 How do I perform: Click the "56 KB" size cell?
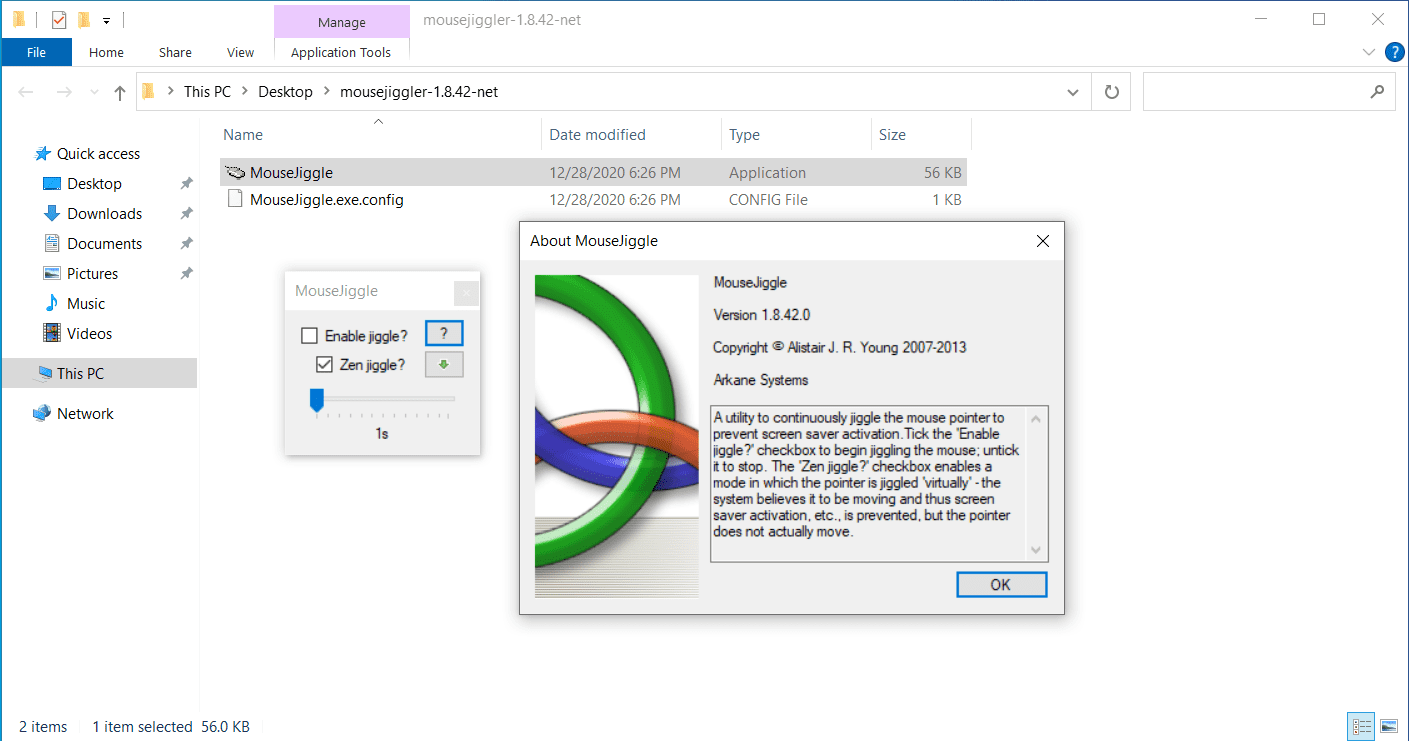pyautogui.click(x=943, y=173)
